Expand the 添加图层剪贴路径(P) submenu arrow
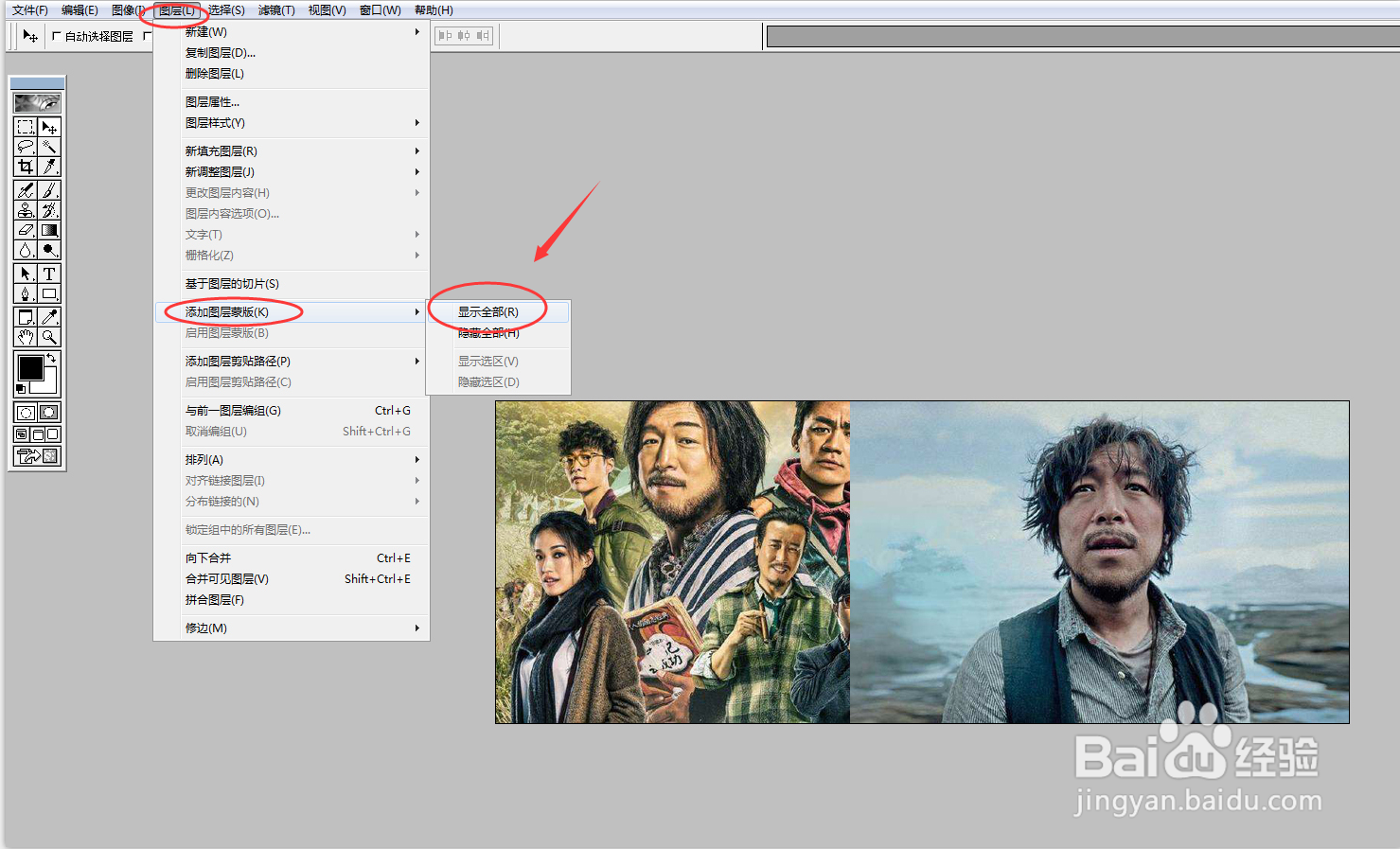The width and height of the screenshot is (1400, 849). [416, 362]
